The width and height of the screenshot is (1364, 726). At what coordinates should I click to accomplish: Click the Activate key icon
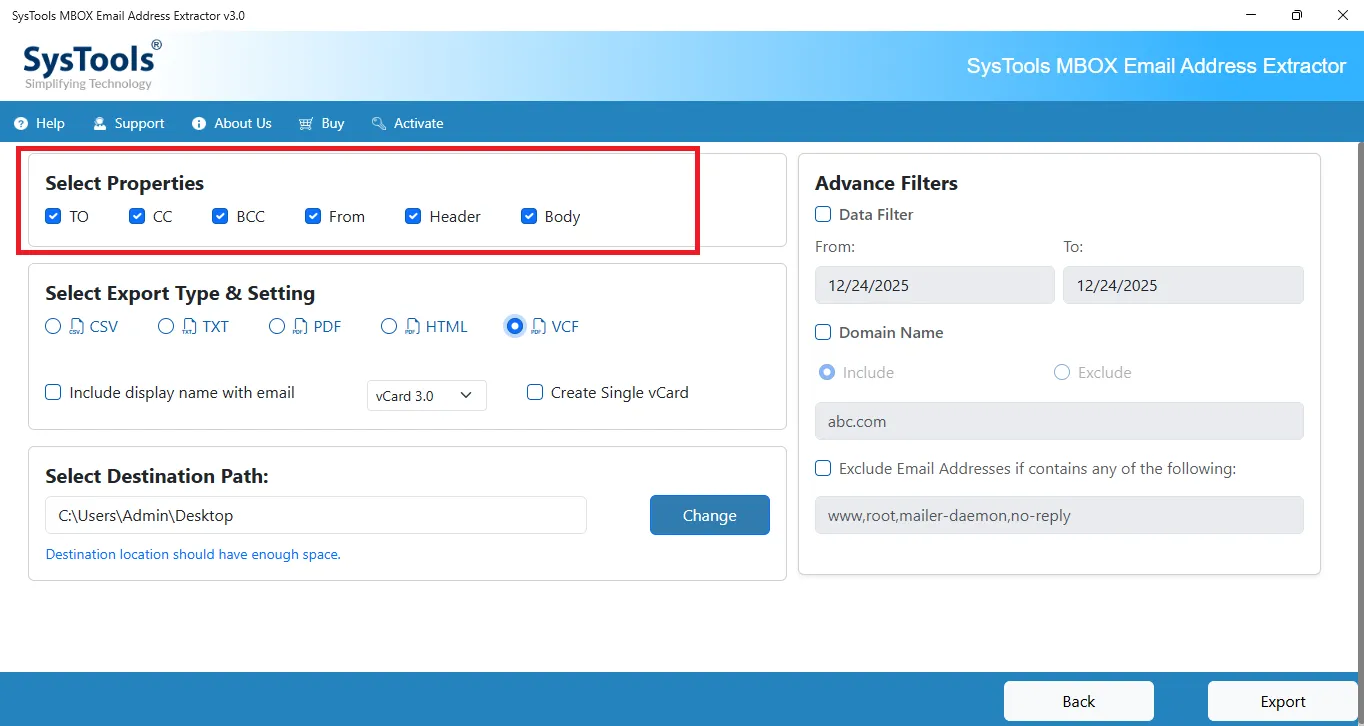coord(379,123)
